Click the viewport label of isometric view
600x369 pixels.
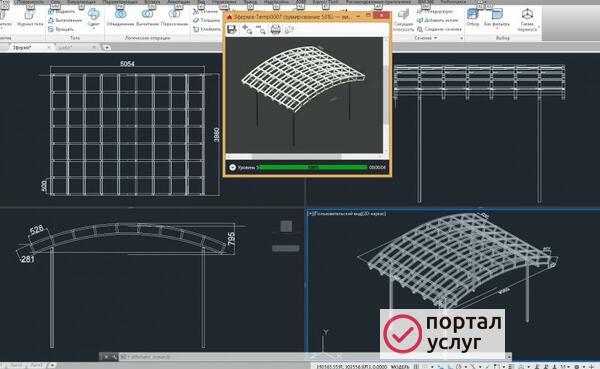(347, 214)
